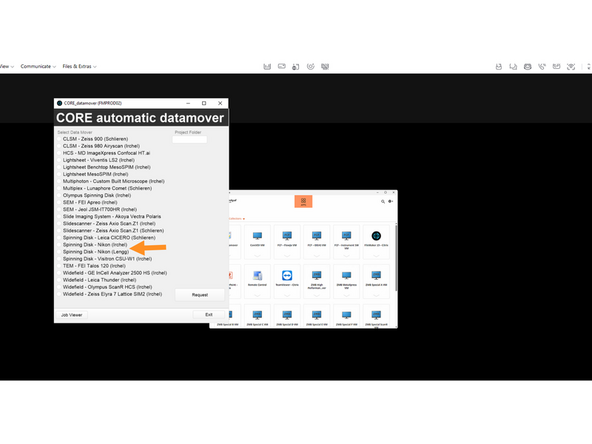
Task: Select the orange Apps tab in Citrix Workspace
Action: [303, 201]
